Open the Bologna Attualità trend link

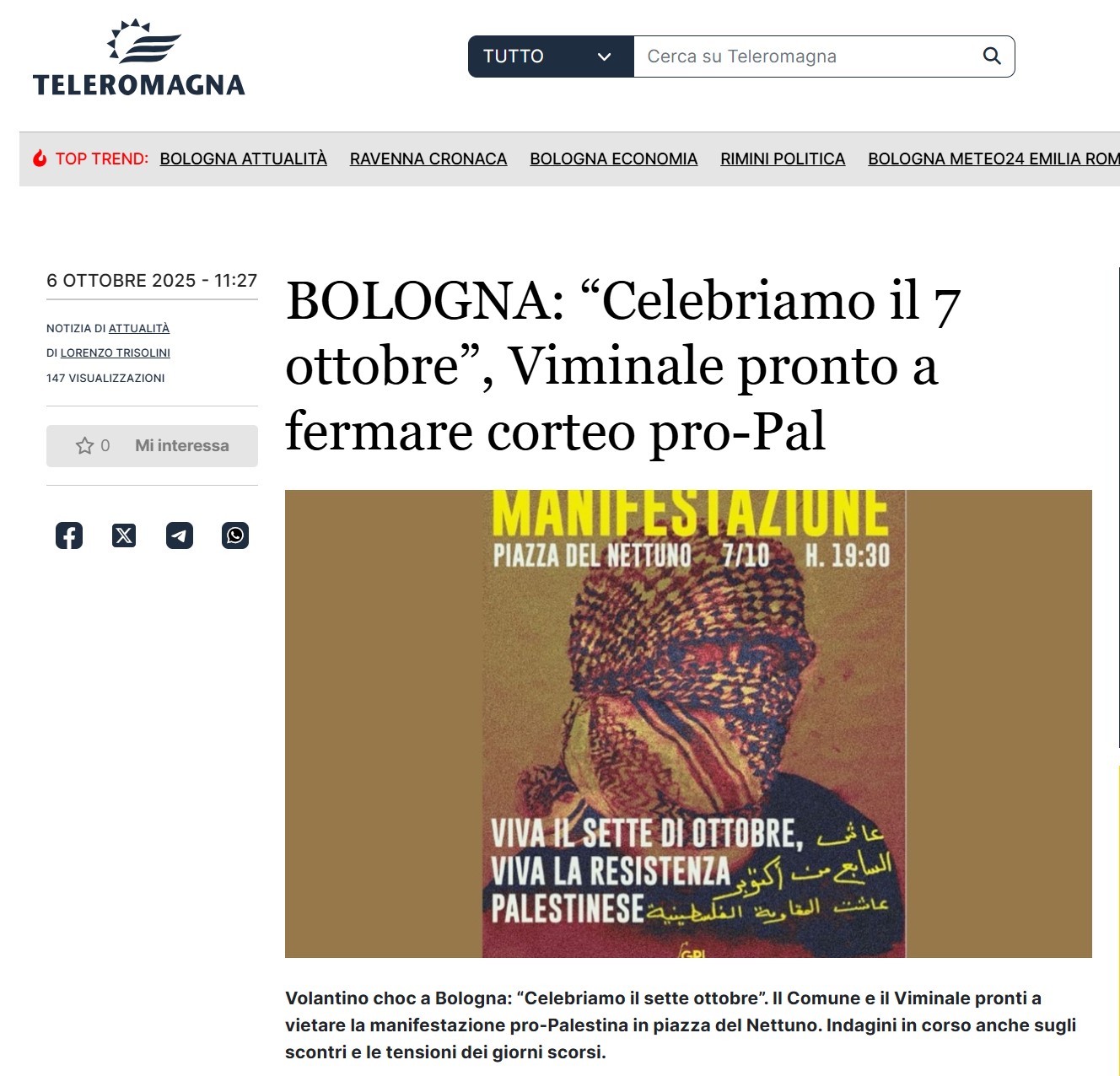point(243,159)
